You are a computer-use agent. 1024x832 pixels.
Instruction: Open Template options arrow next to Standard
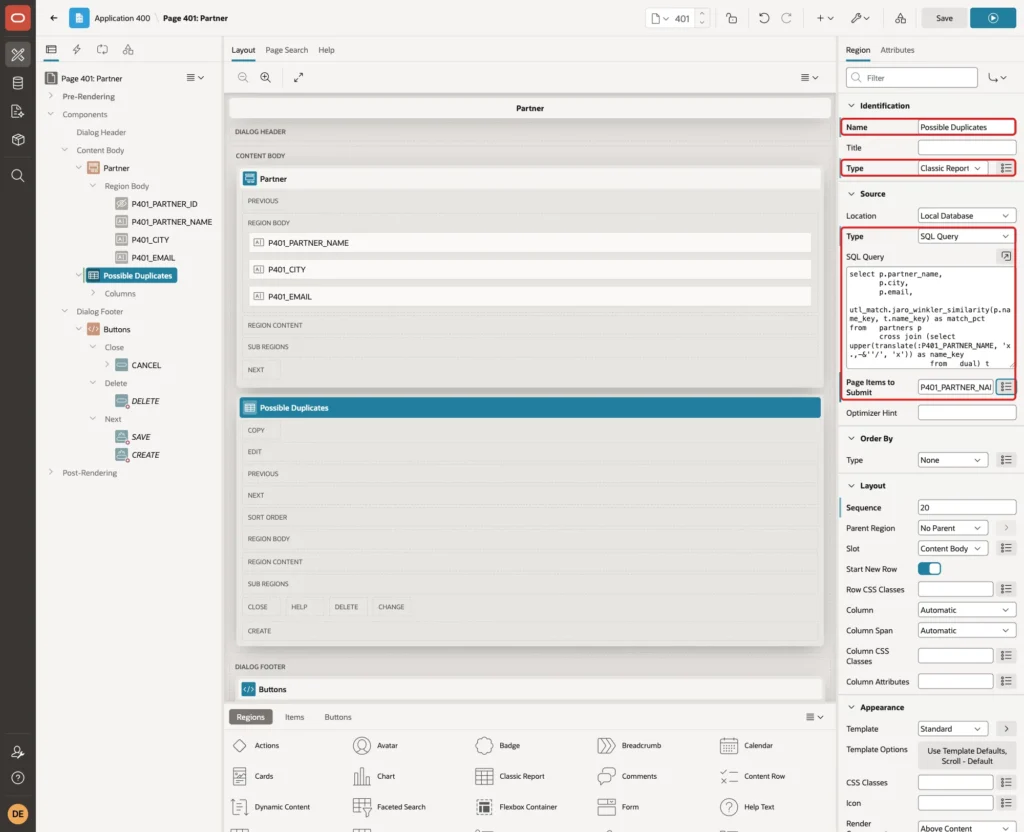1006,728
